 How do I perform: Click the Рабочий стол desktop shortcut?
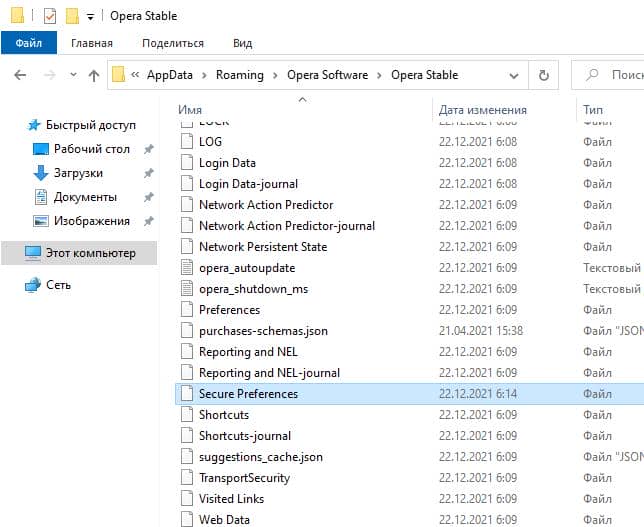click(x=91, y=149)
